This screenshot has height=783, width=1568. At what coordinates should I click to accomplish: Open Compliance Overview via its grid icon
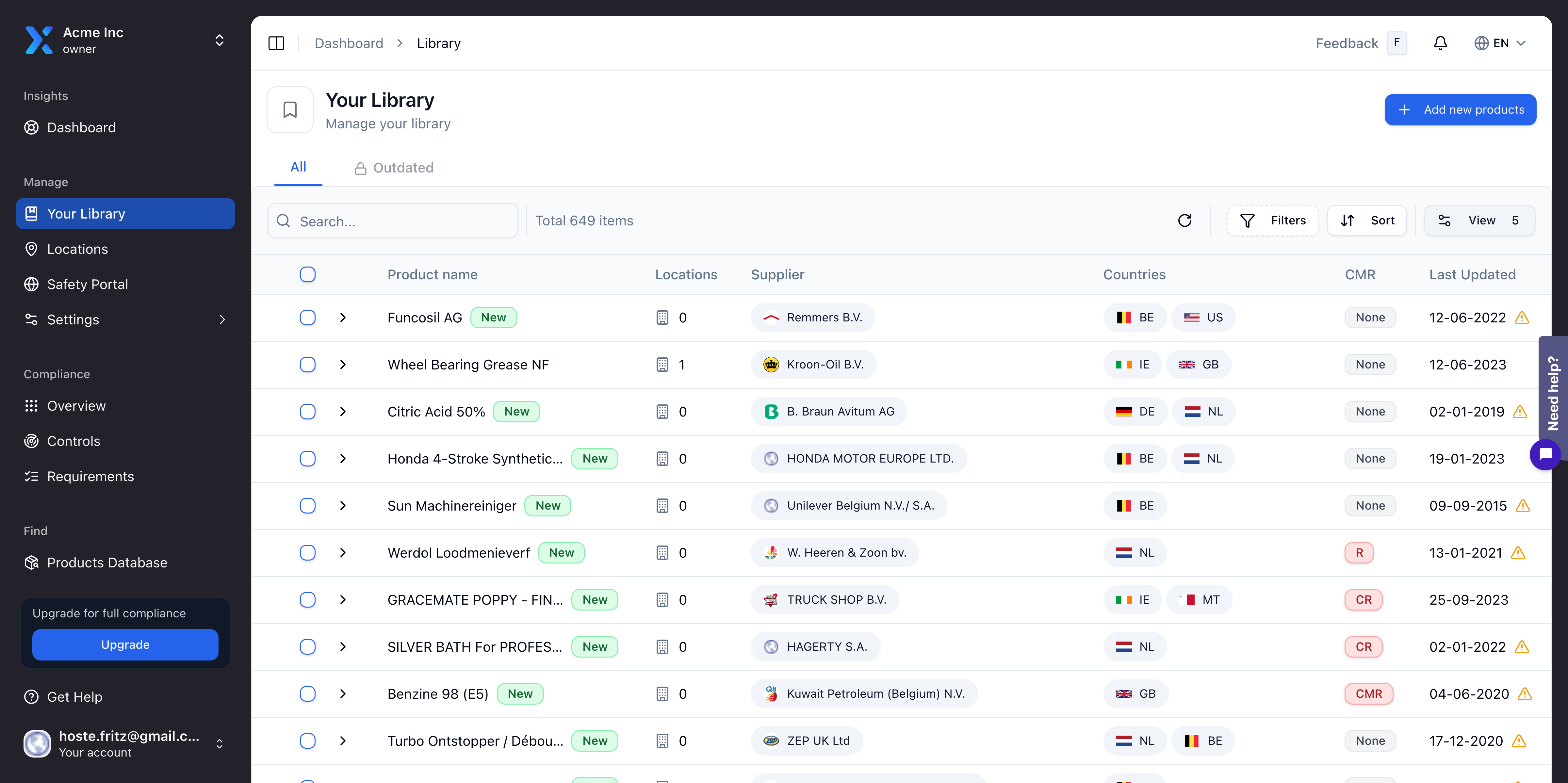tap(31, 405)
